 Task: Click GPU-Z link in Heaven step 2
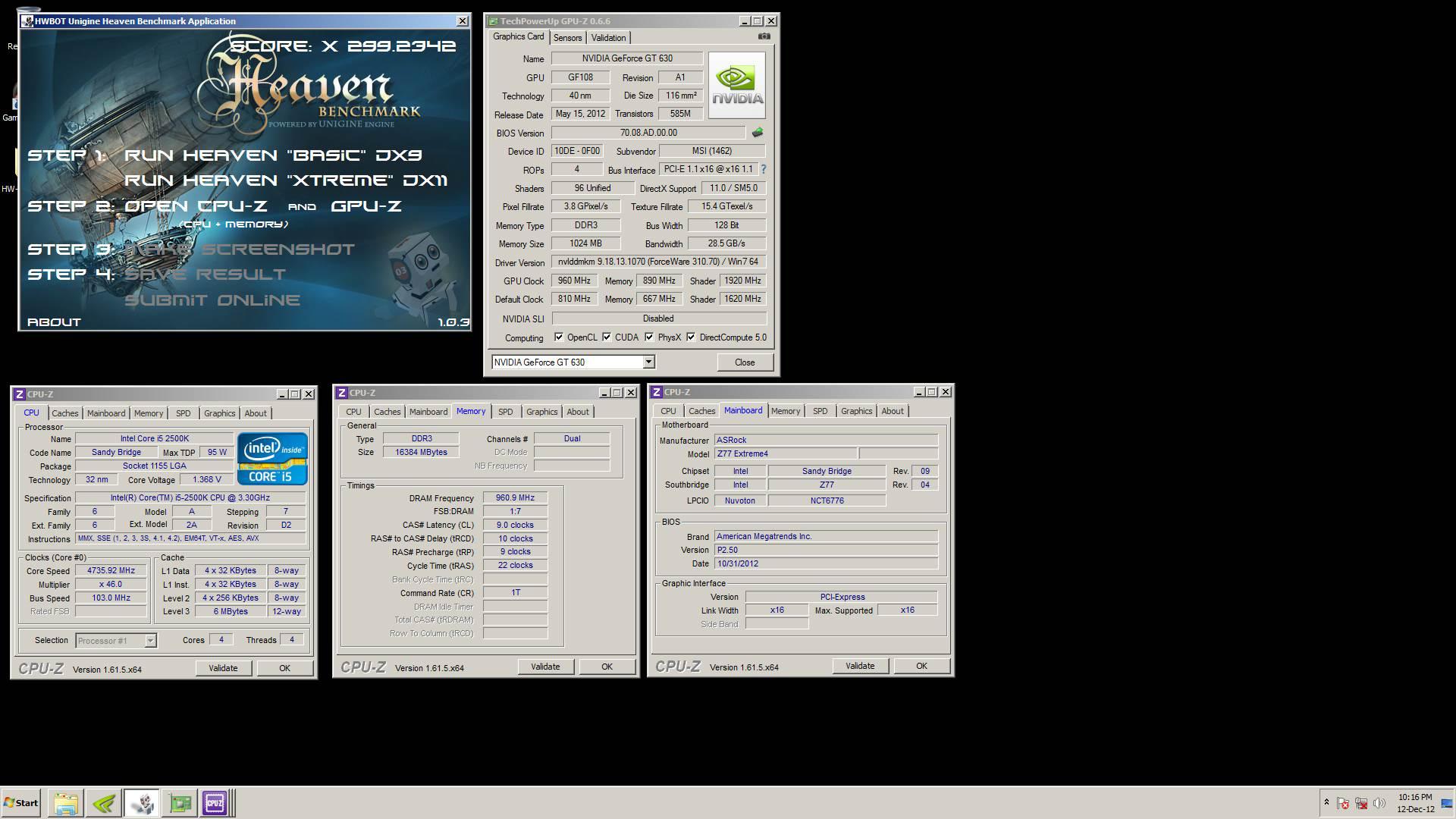coord(366,206)
